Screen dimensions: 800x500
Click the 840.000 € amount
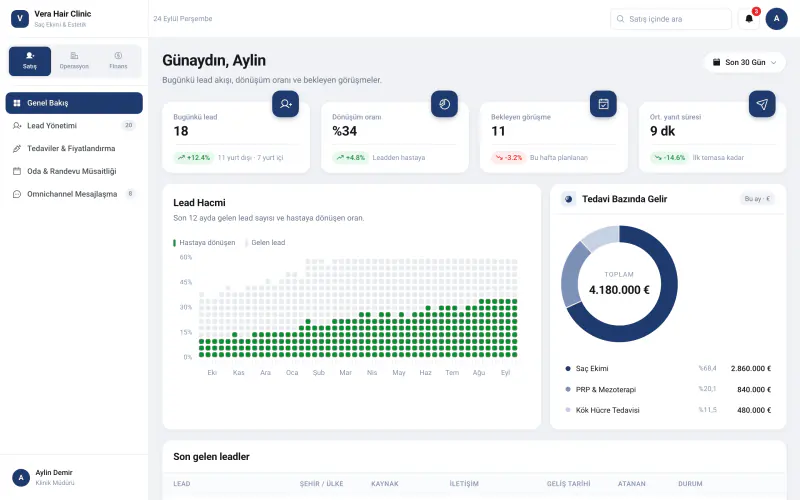[x=754, y=389]
